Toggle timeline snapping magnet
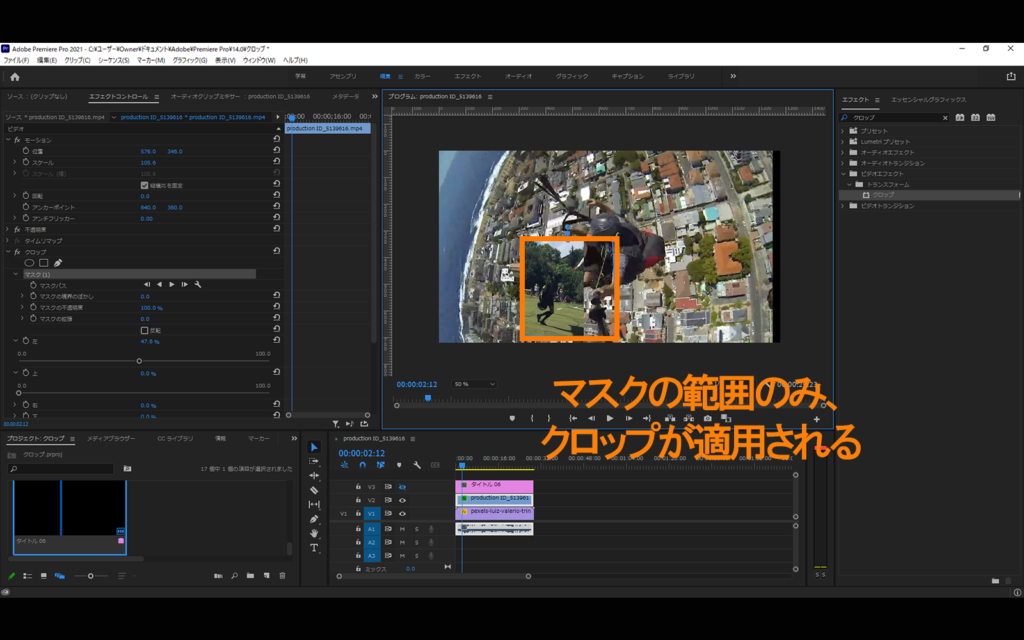The width and height of the screenshot is (1024, 640). coord(362,466)
